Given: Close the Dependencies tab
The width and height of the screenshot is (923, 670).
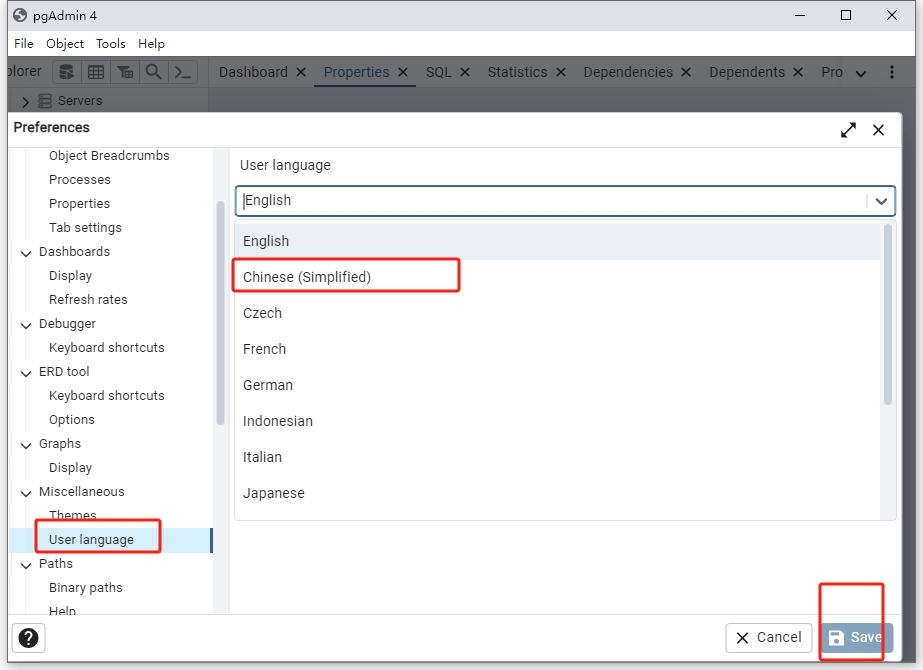Looking at the screenshot, I should point(686,72).
